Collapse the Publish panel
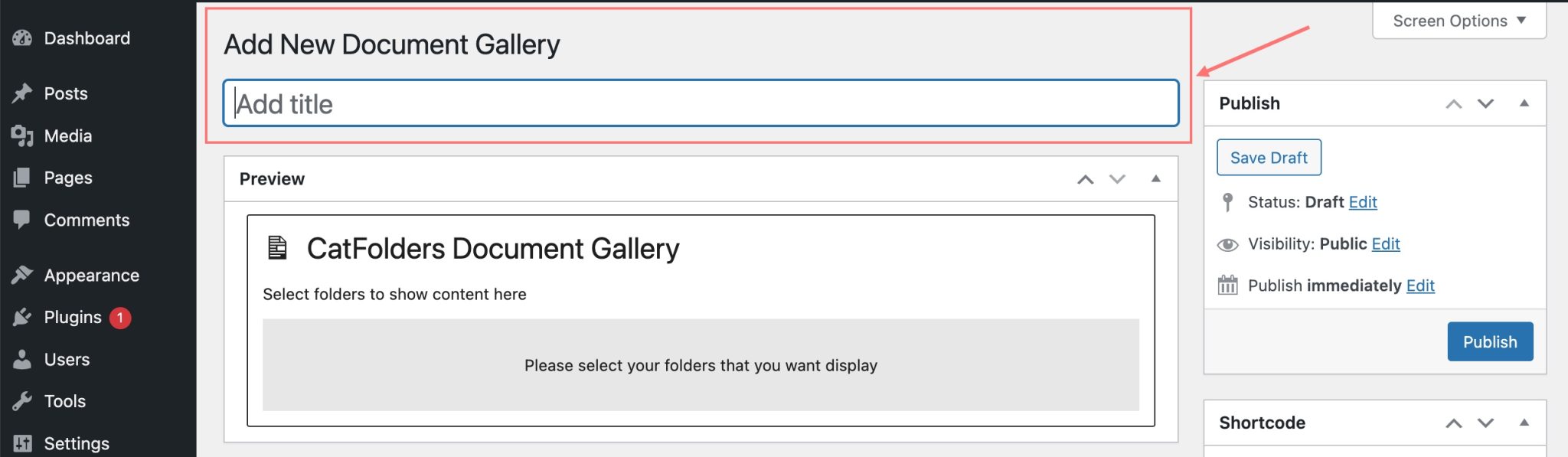This screenshot has height=457, width=1568. pyautogui.click(x=1524, y=103)
